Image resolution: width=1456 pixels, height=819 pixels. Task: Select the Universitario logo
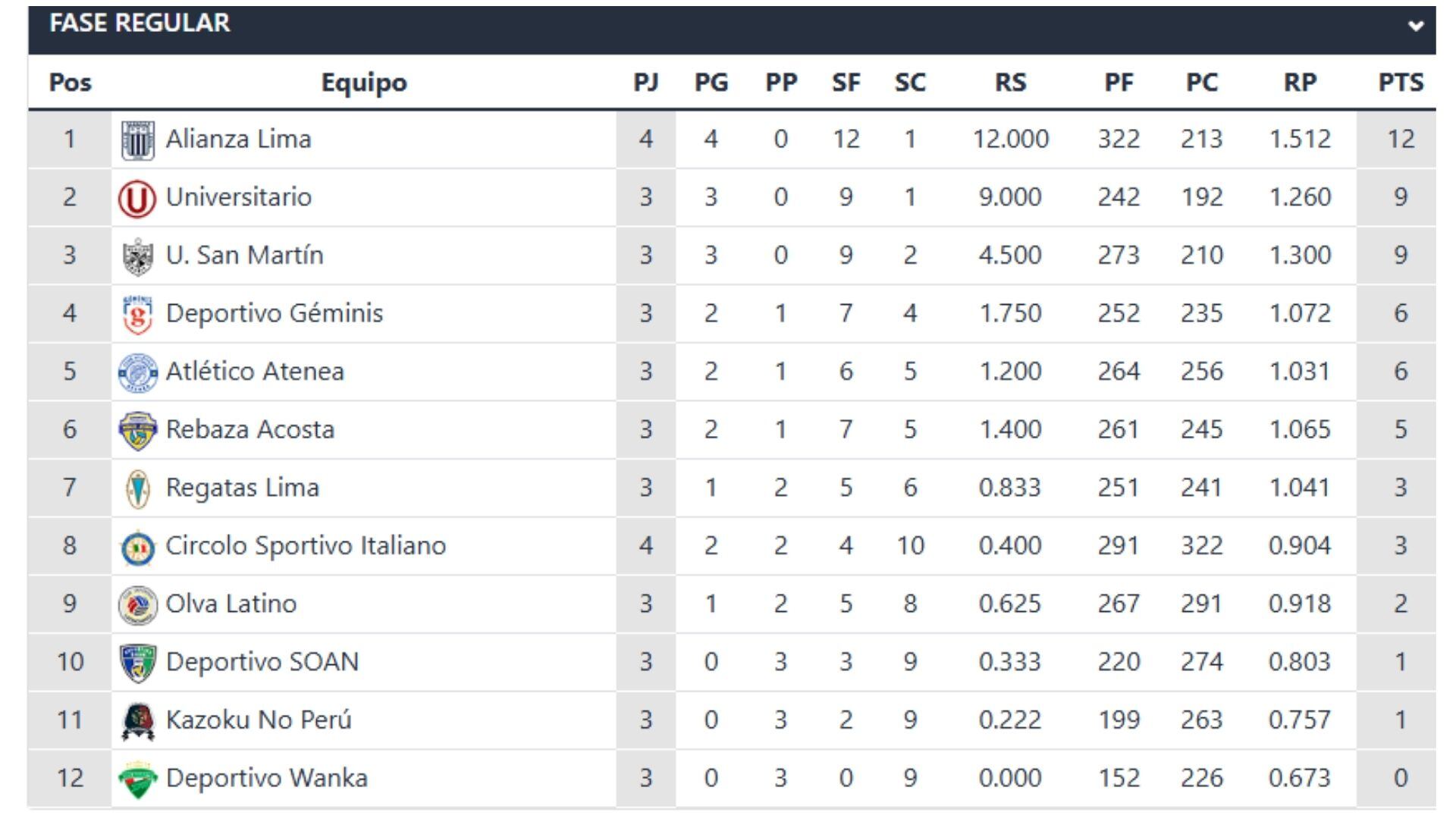click(x=137, y=196)
